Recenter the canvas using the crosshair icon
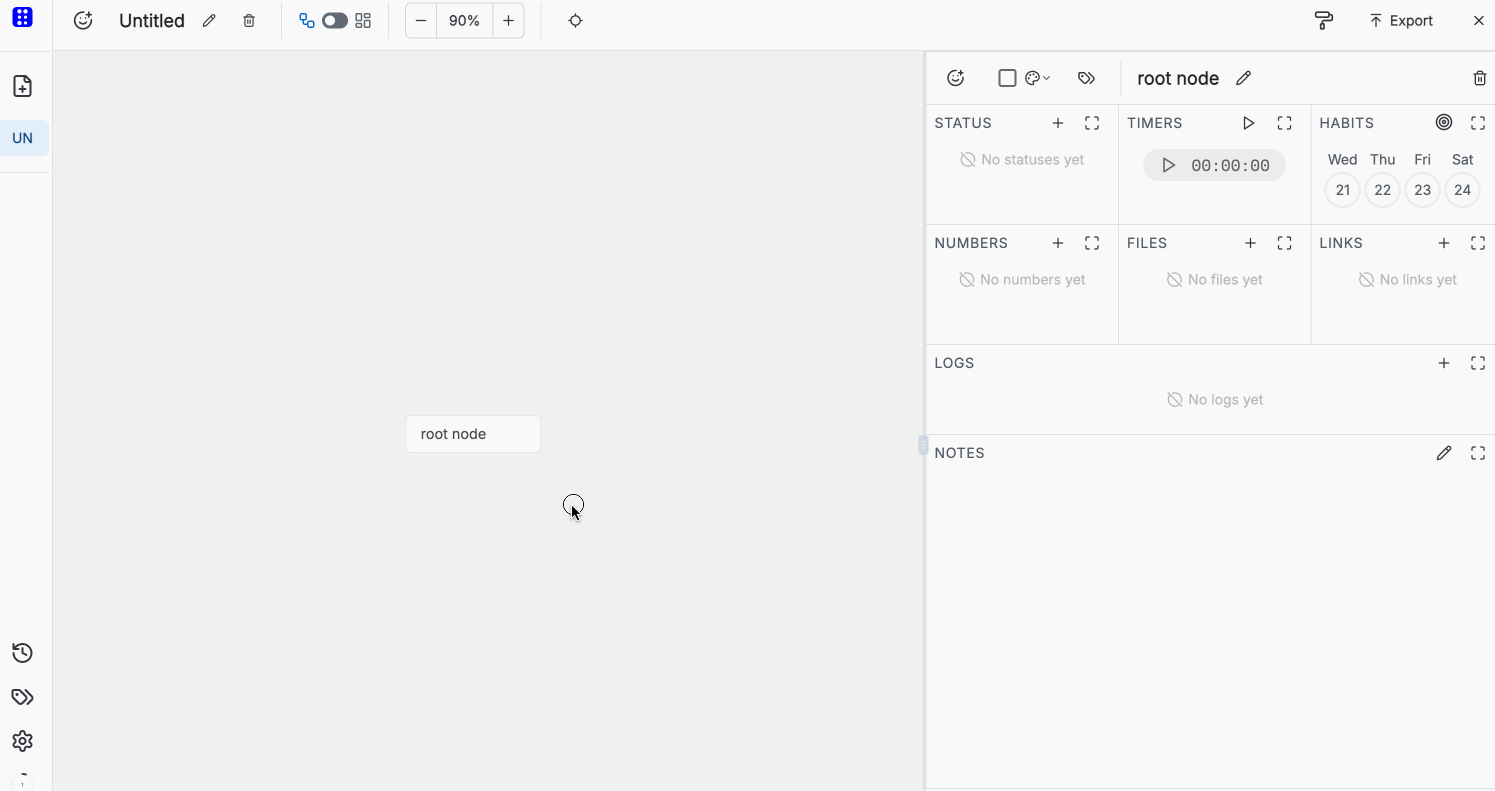The height and width of the screenshot is (791, 1495). coord(575,20)
